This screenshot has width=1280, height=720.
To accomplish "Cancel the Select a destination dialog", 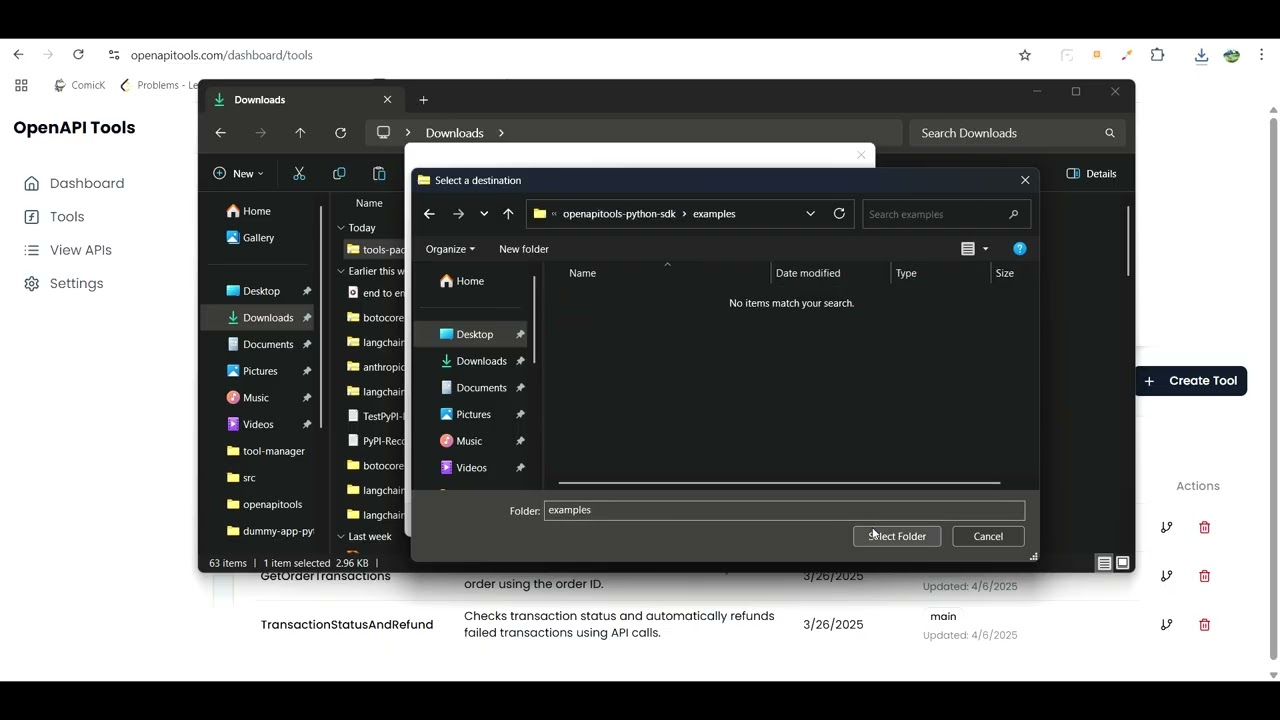I will (988, 536).
